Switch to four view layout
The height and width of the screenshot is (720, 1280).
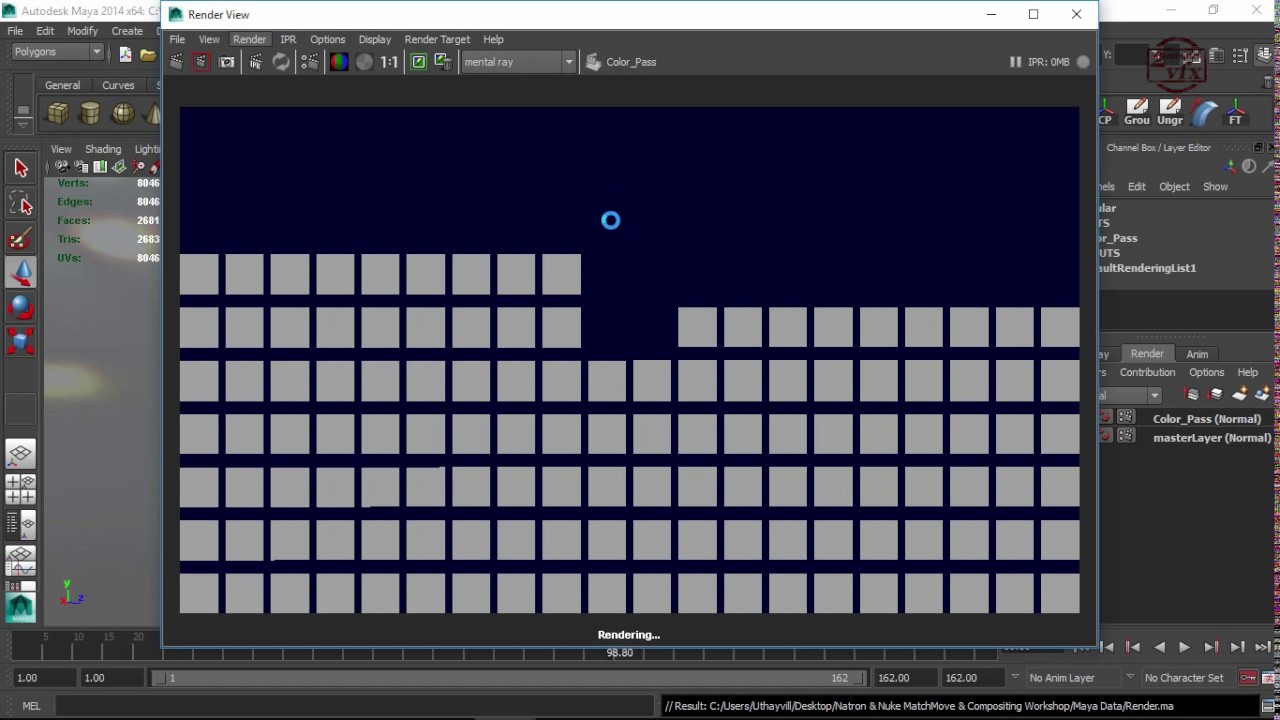click(x=20, y=489)
